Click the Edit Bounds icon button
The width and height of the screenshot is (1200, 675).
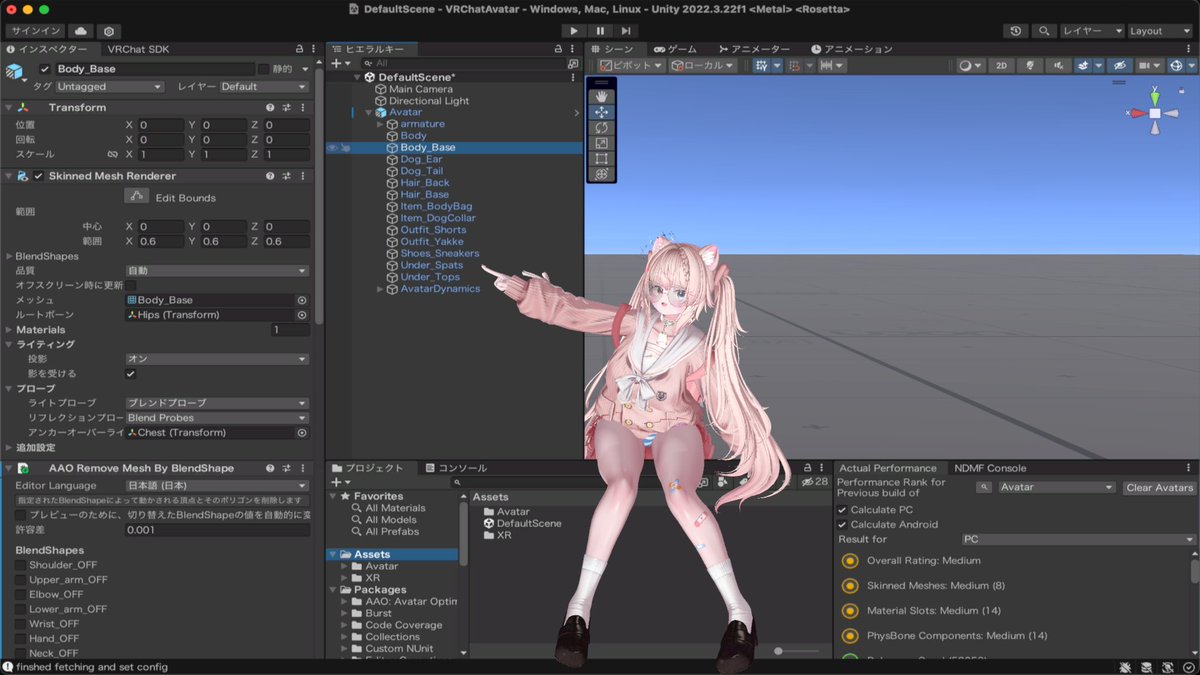coord(137,196)
